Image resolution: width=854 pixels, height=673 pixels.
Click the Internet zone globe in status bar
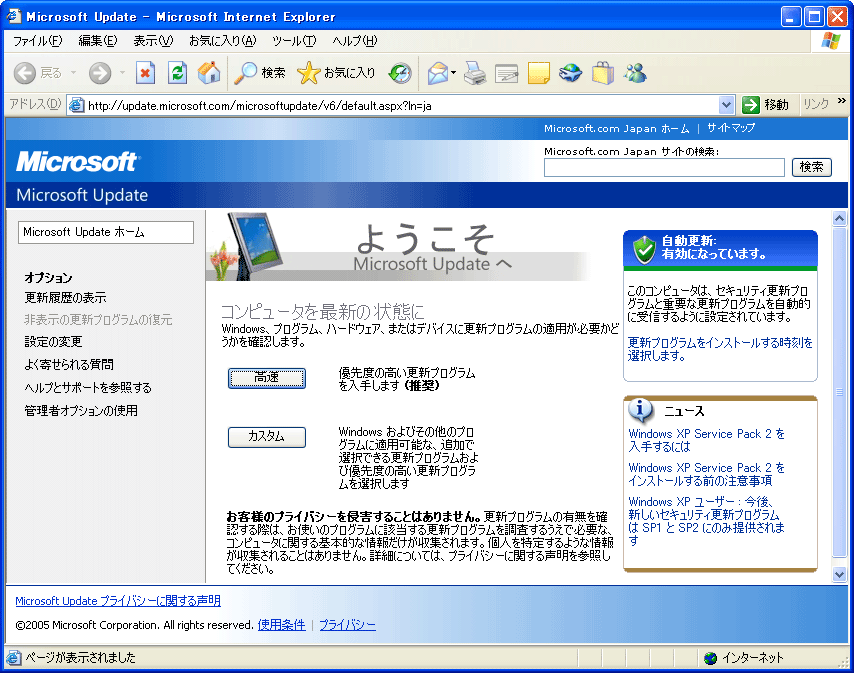(710, 658)
